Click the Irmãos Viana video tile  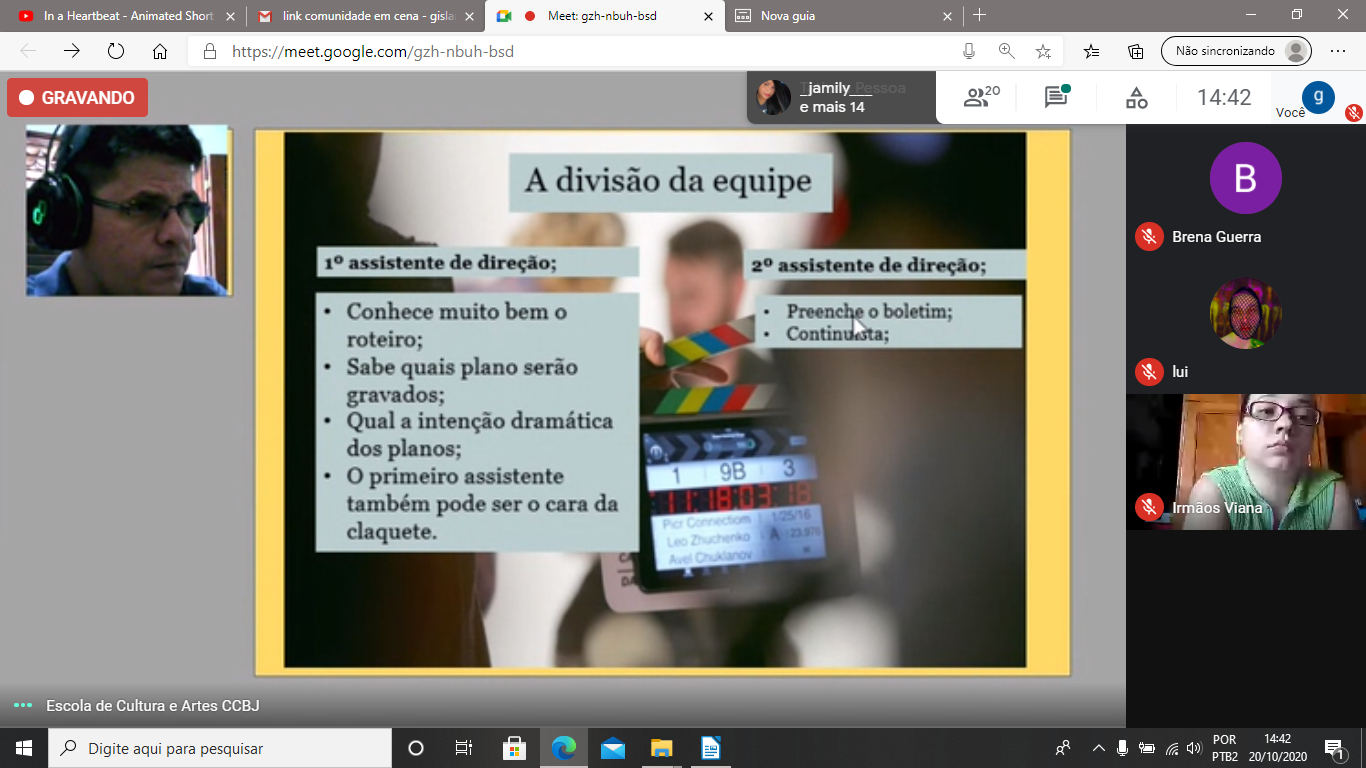click(1245, 461)
